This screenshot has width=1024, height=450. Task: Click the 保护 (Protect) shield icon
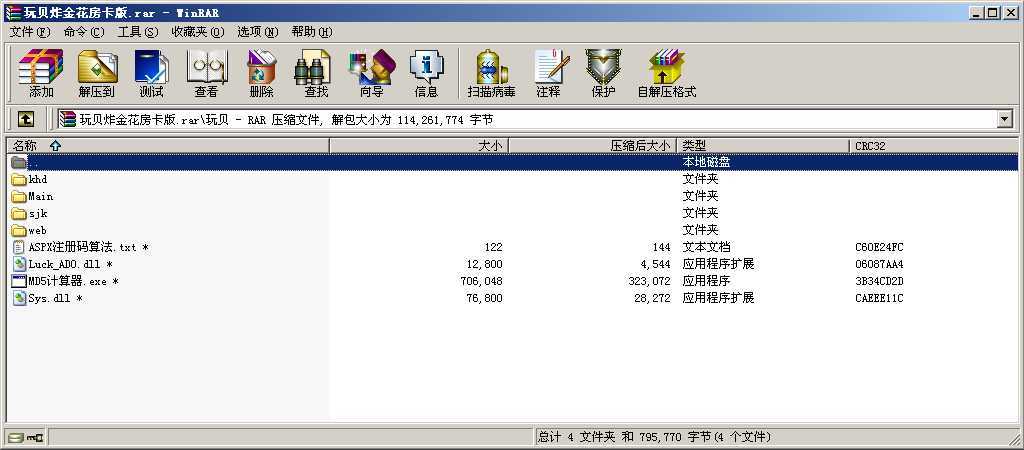pyautogui.click(x=603, y=73)
